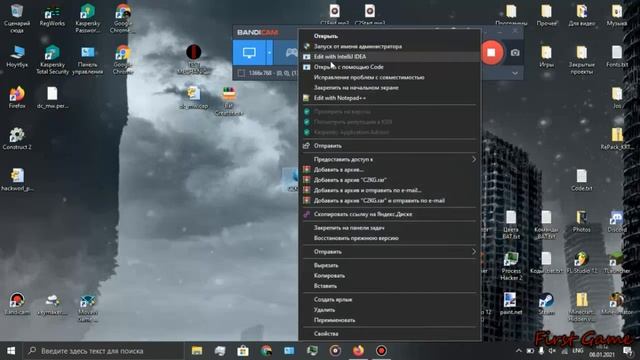Select the TLauncher desktop icon
This screenshot has width=640, height=360.
[x=617, y=262]
